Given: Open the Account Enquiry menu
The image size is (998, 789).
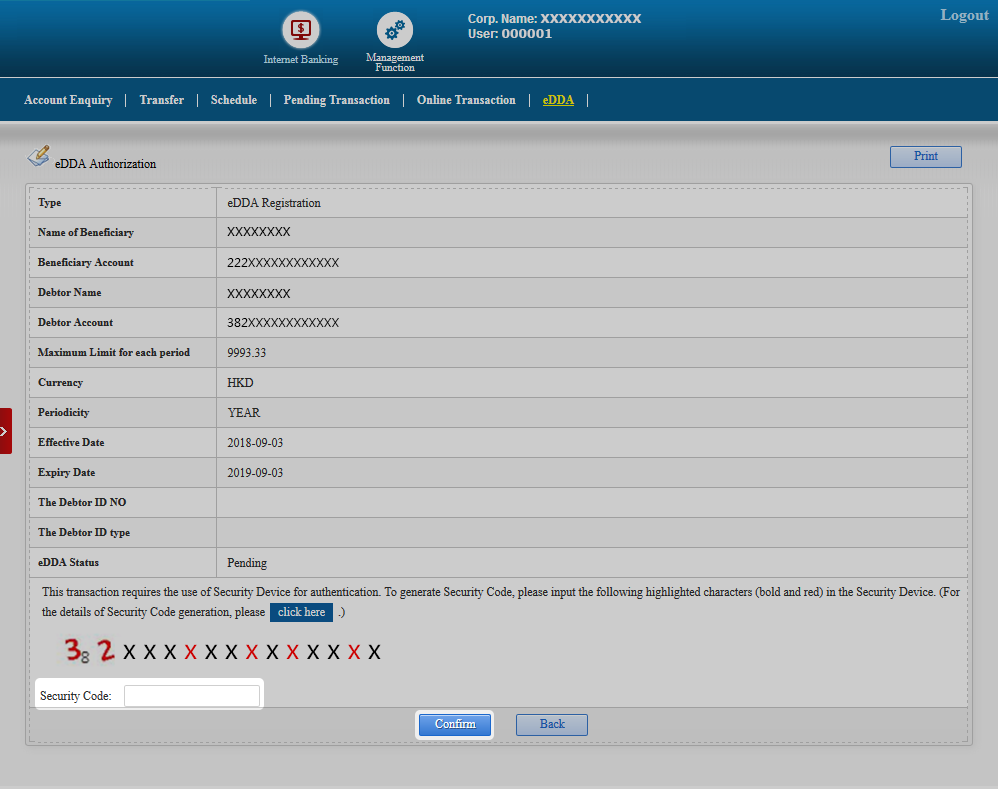Looking at the screenshot, I should point(68,100).
